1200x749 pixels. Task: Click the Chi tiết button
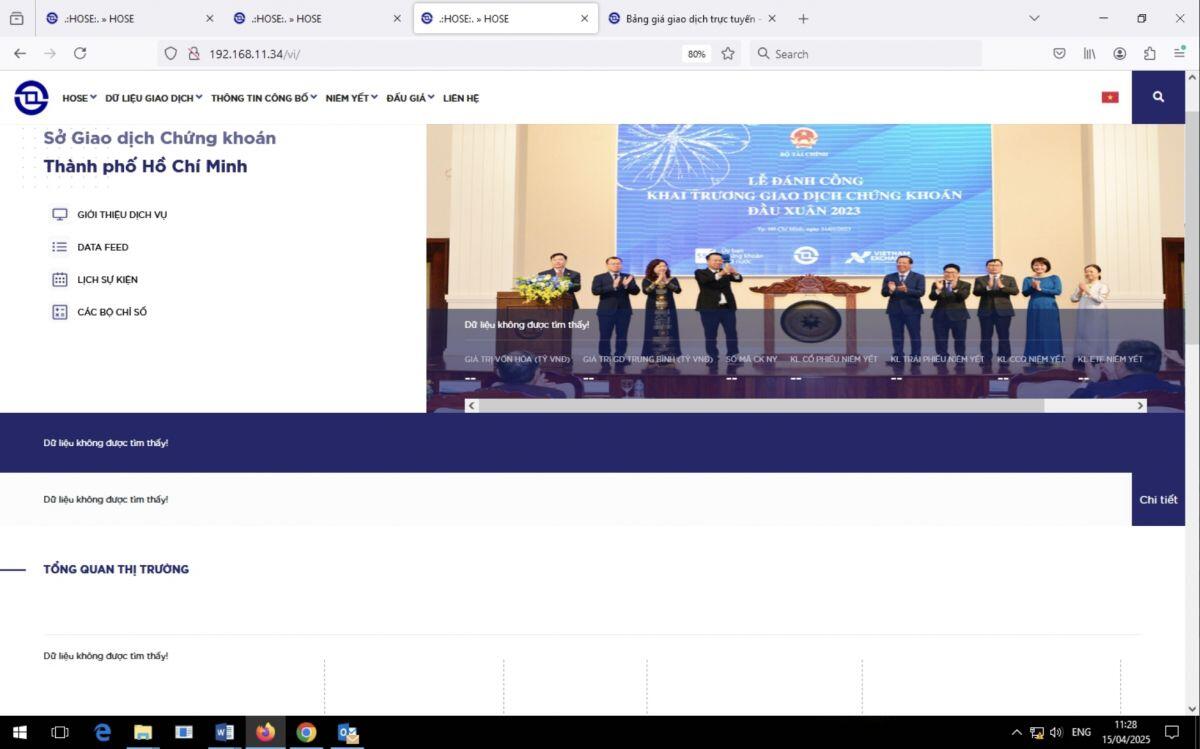coord(1158,499)
